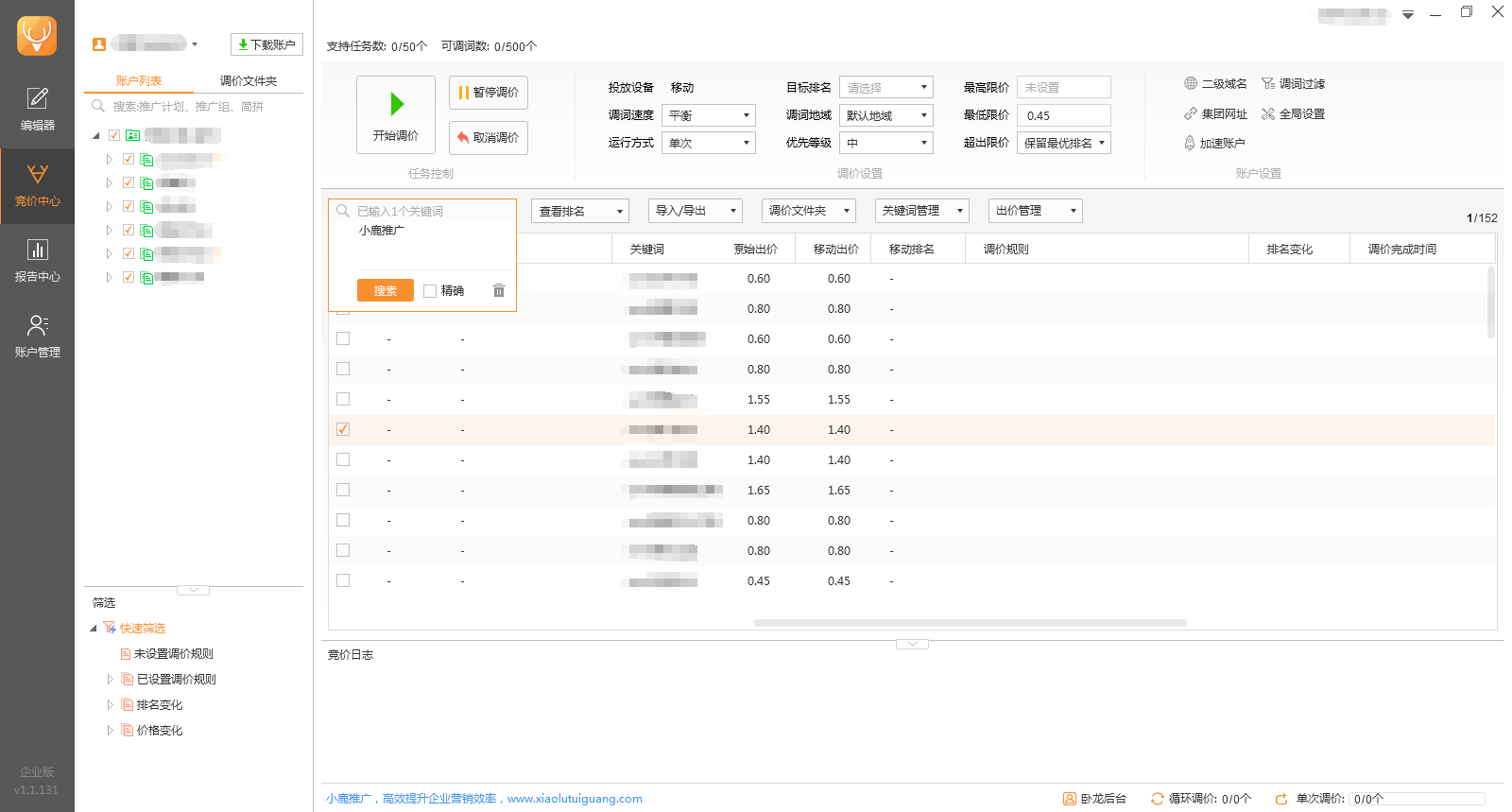
Task: Open 全局设置 tools setting
Action: click(x=1293, y=114)
